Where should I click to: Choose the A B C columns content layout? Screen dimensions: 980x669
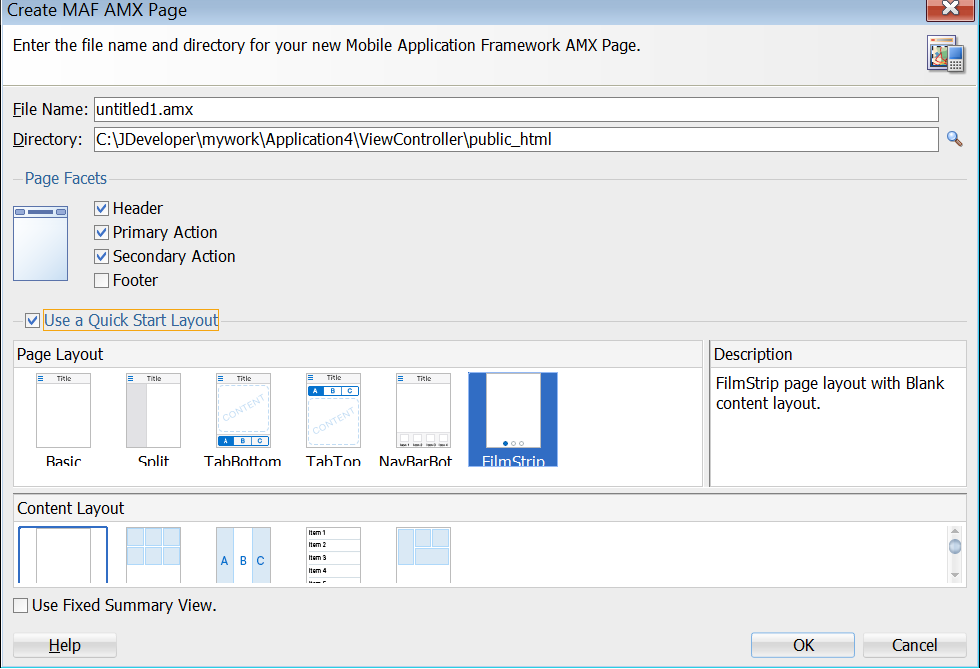[243, 555]
